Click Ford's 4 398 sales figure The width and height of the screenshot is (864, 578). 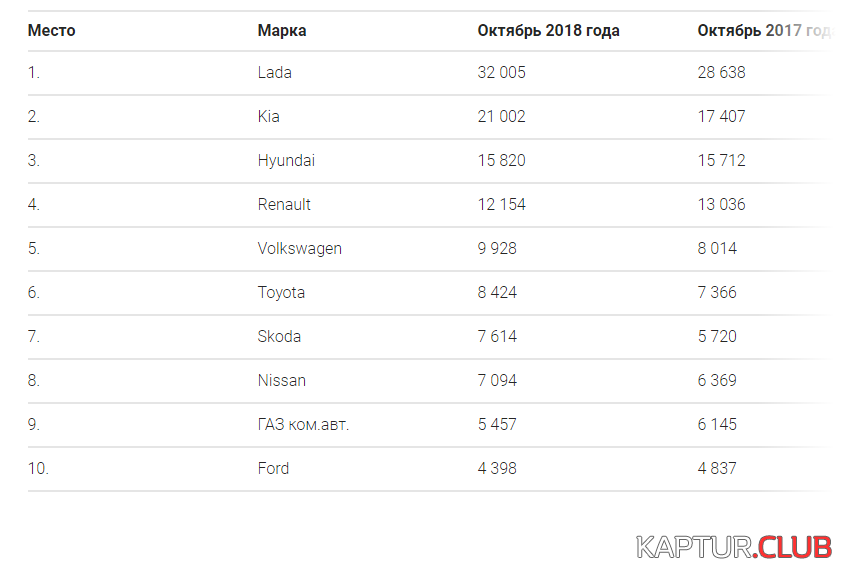pyautogui.click(x=497, y=468)
